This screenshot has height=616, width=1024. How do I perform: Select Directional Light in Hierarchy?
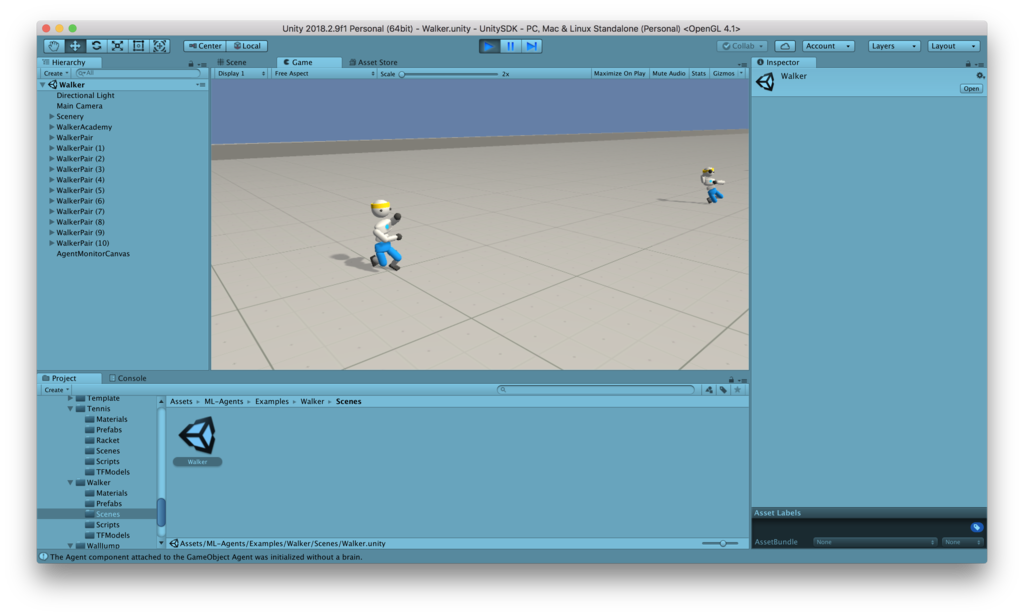pyautogui.click(x=85, y=95)
